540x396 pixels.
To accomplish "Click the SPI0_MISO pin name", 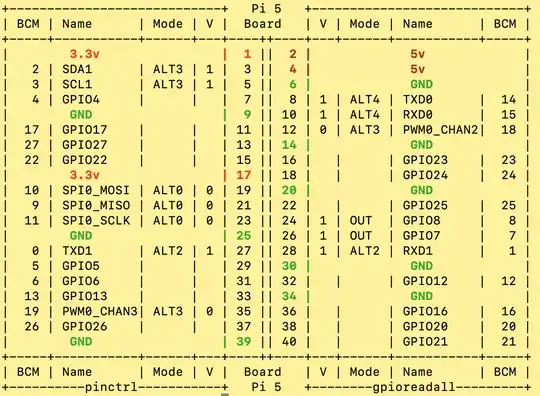I will (x=96, y=206).
